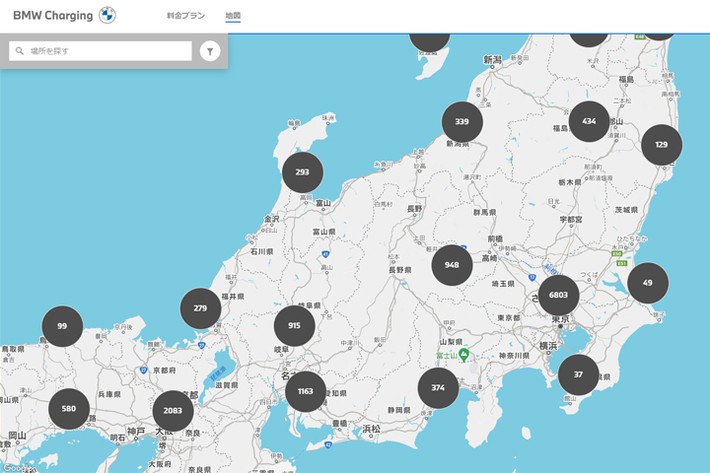
Task: Click the BMW Charging title link
Action: point(53,15)
